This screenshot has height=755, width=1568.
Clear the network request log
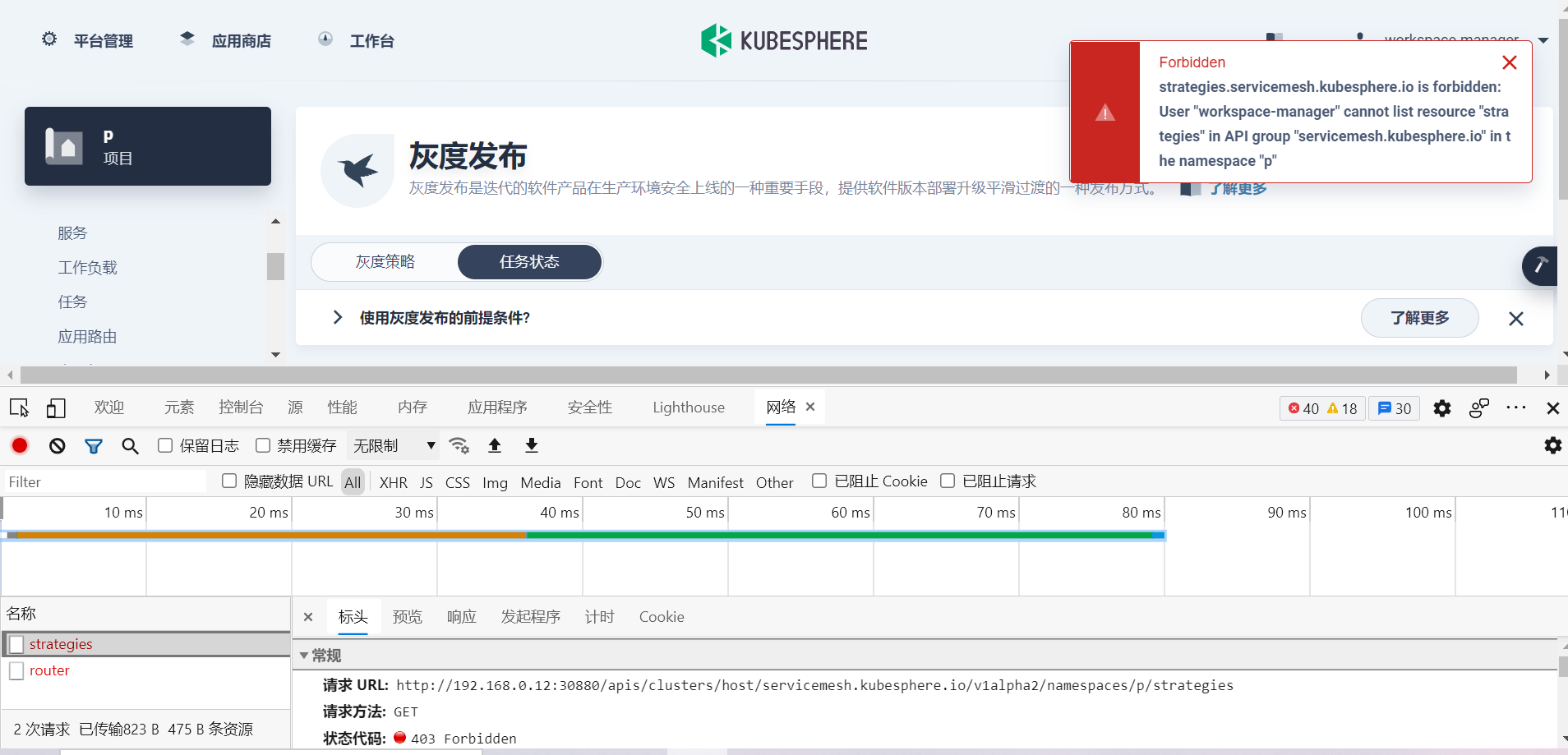(56, 445)
